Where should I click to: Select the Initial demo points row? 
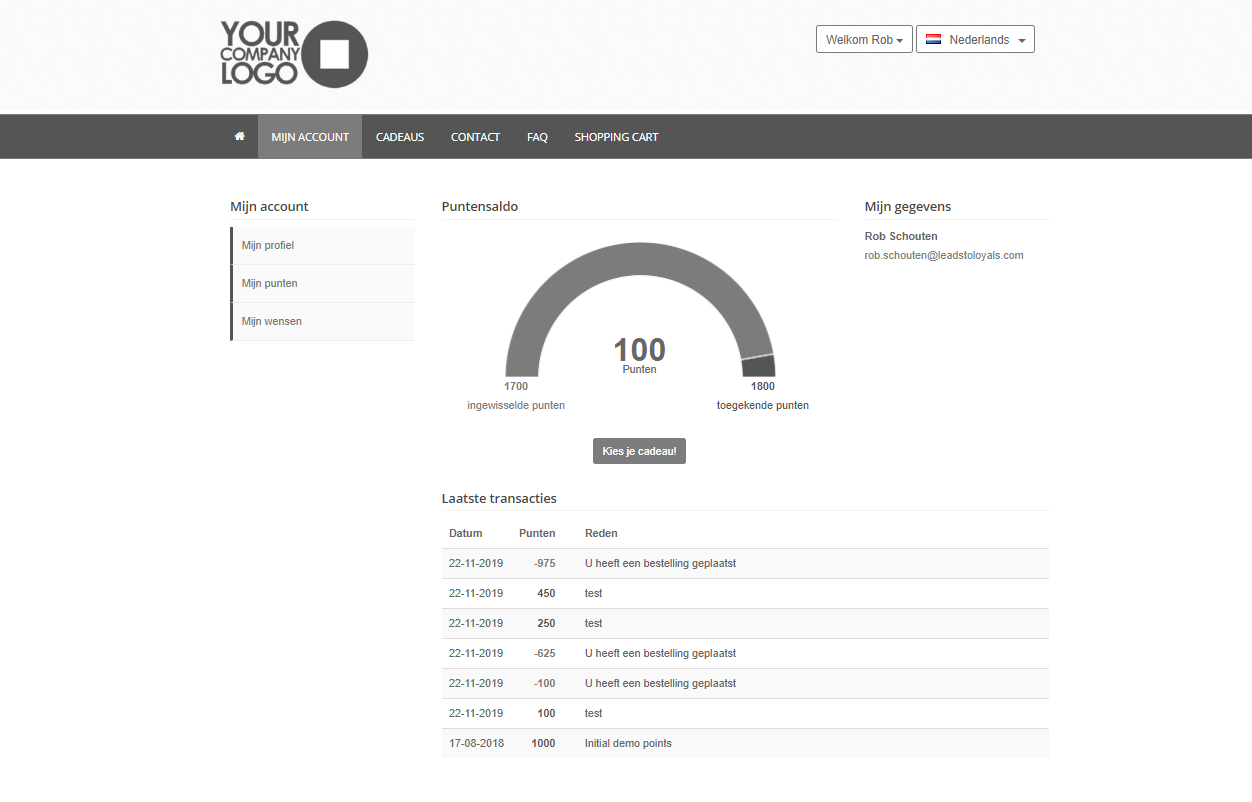click(744, 744)
